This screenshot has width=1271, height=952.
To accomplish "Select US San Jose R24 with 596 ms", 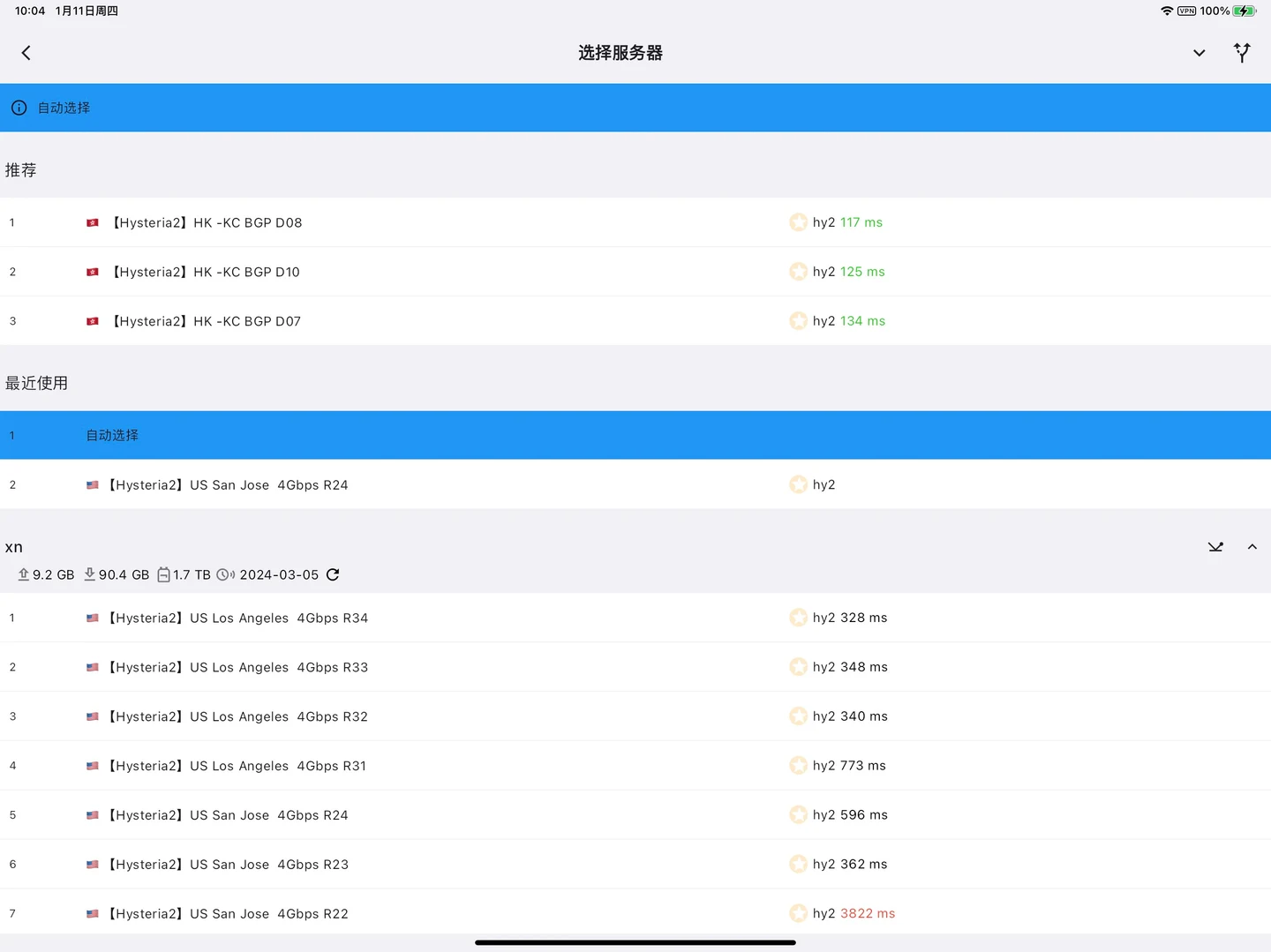I will [635, 815].
